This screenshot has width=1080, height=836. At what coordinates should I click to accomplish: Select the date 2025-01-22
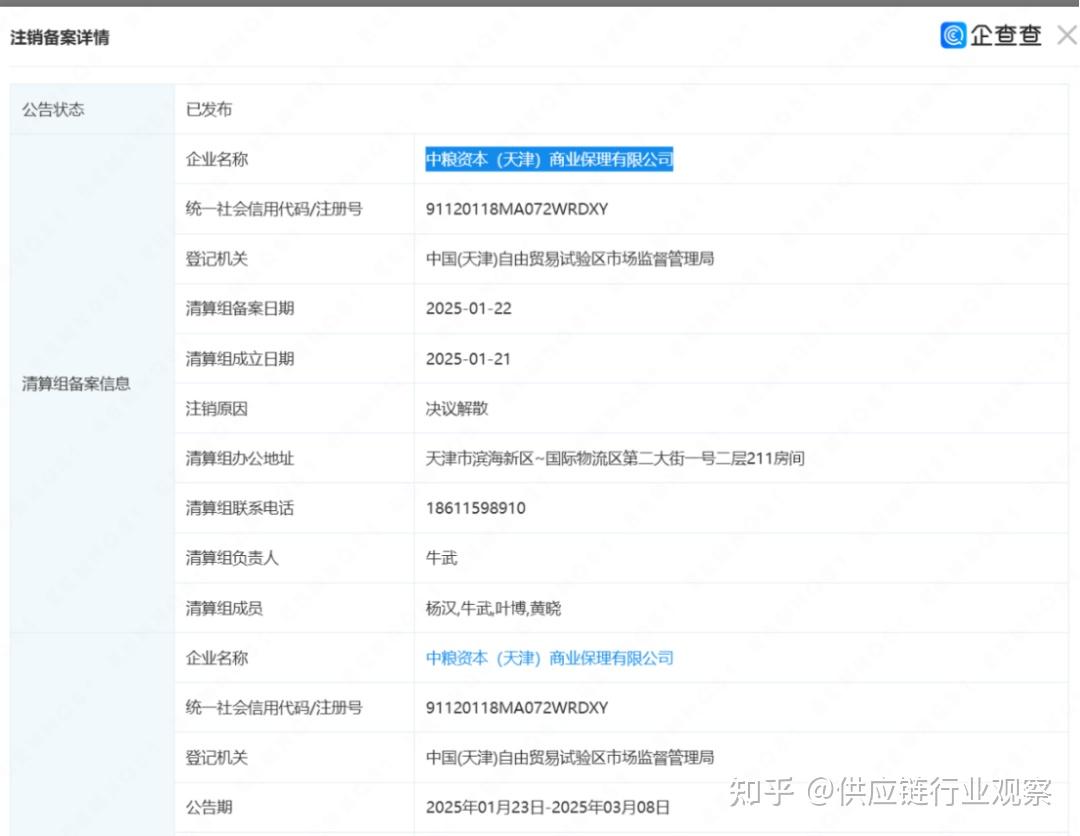(468, 309)
